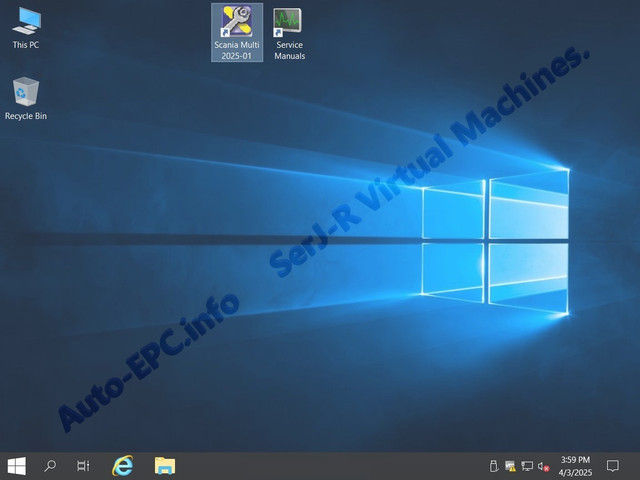Click the 'Service Manuals' label text
The image size is (640, 480).
289,50
